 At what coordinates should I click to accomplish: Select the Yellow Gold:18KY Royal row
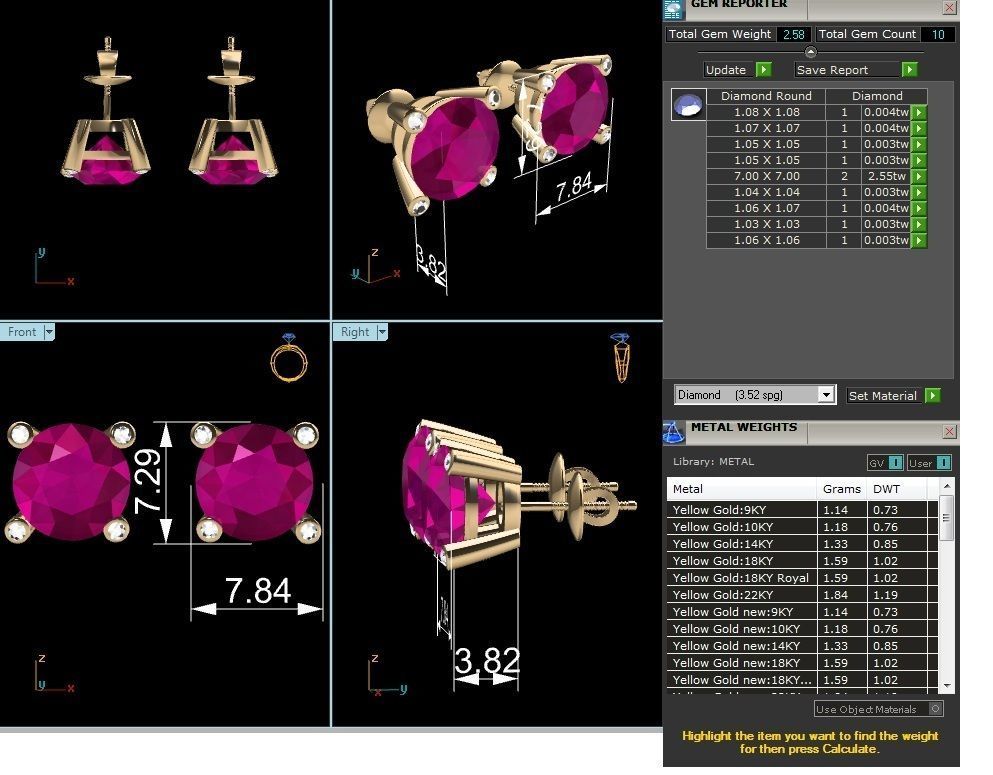(802, 578)
